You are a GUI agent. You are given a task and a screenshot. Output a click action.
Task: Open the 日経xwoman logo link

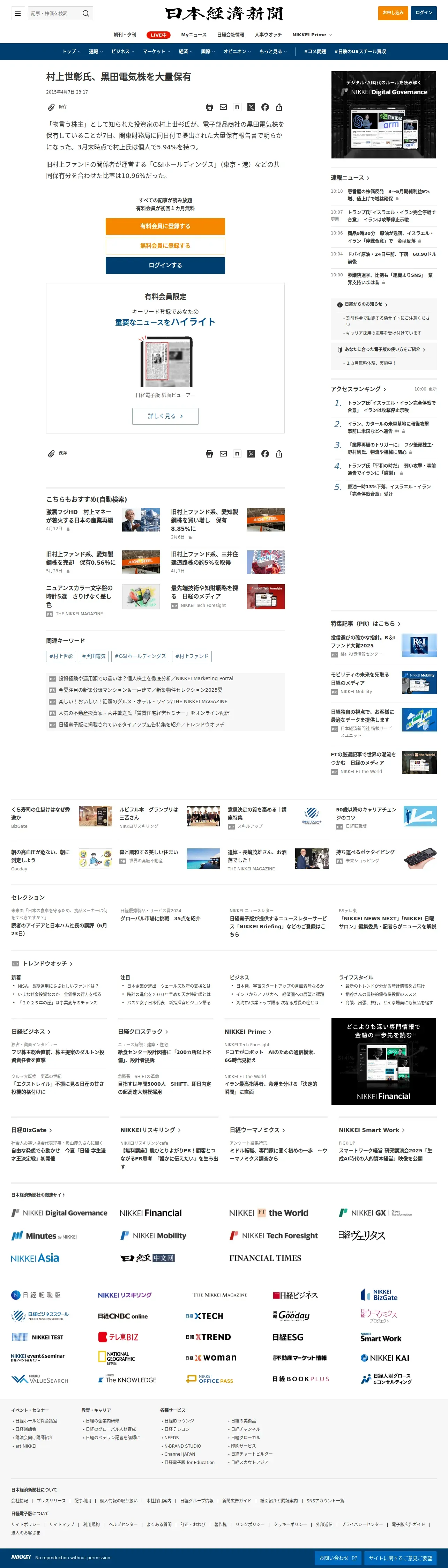tap(211, 1358)
